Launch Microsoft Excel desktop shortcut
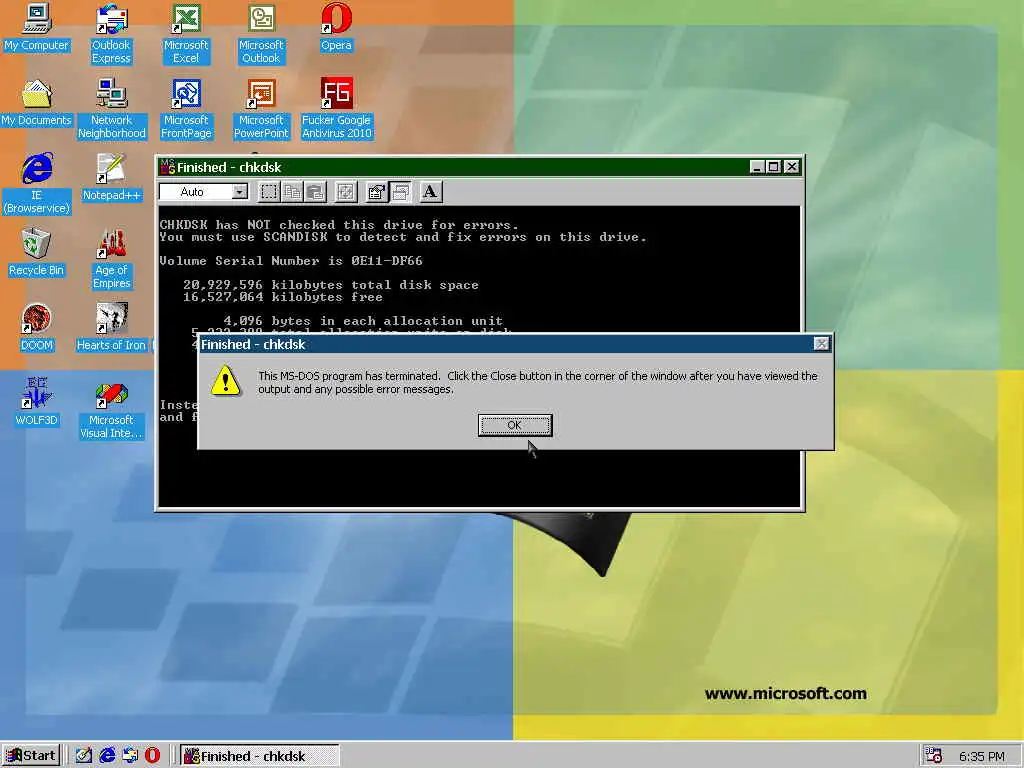 186,33
